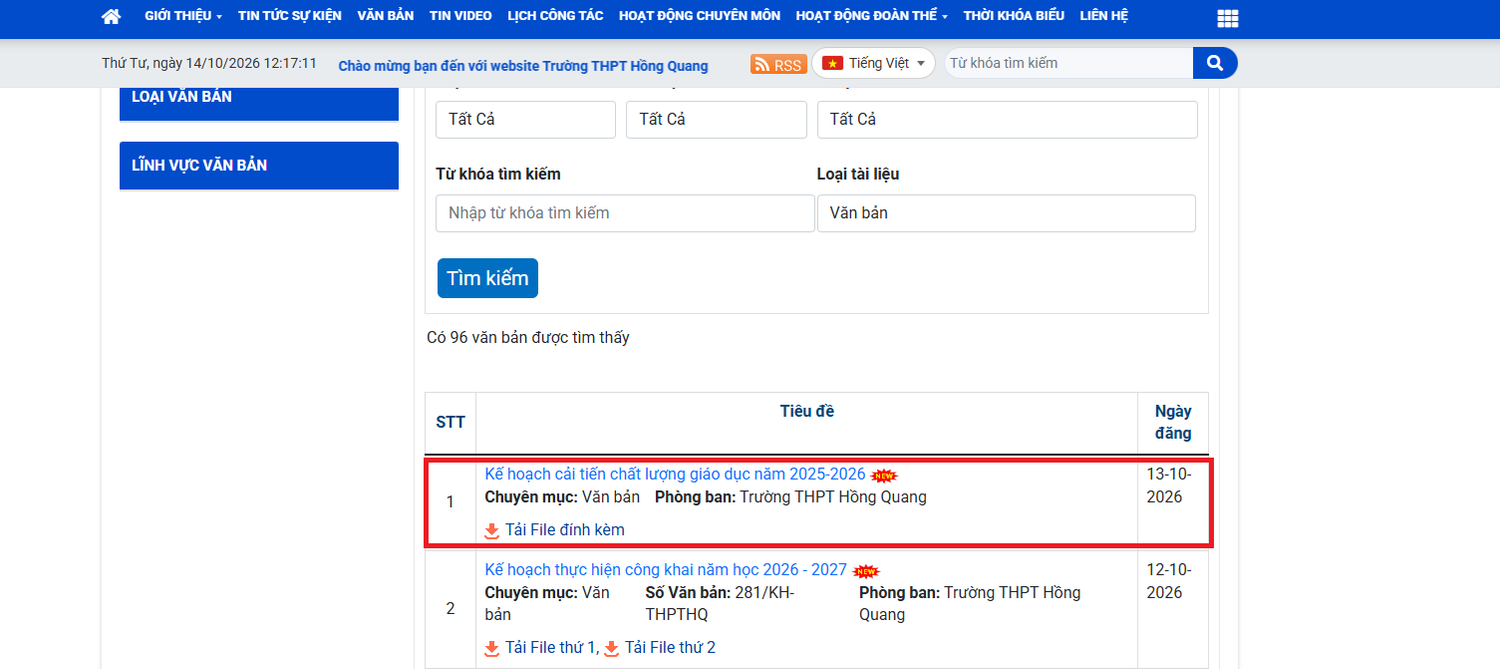Open the widest Tất Cả filter dropdown
The image size is (1500, 669).
tap(1007, 119)
